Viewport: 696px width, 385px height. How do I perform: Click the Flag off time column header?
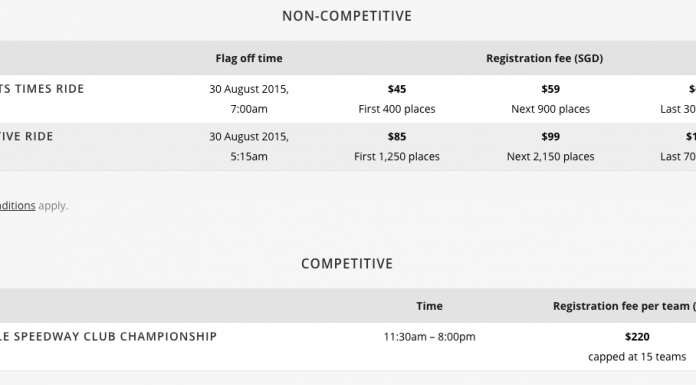249,58
